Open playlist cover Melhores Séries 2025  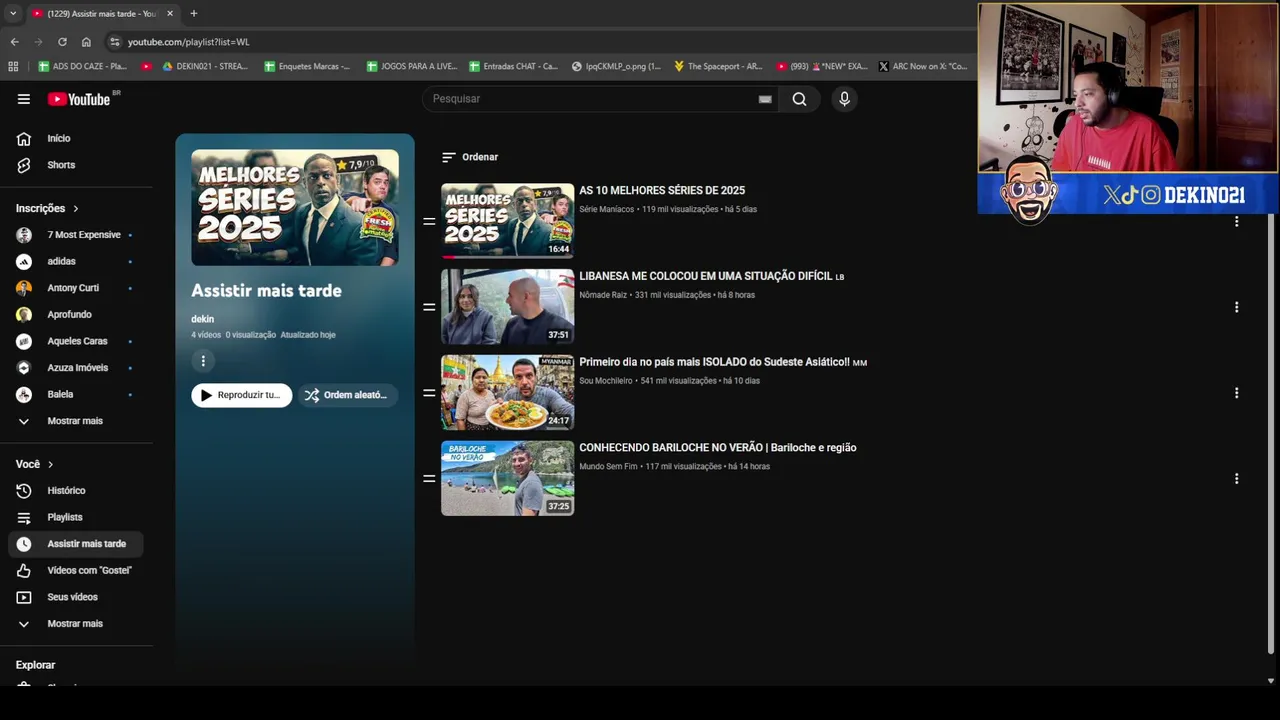pyautogui.click(x=295, y=207)
